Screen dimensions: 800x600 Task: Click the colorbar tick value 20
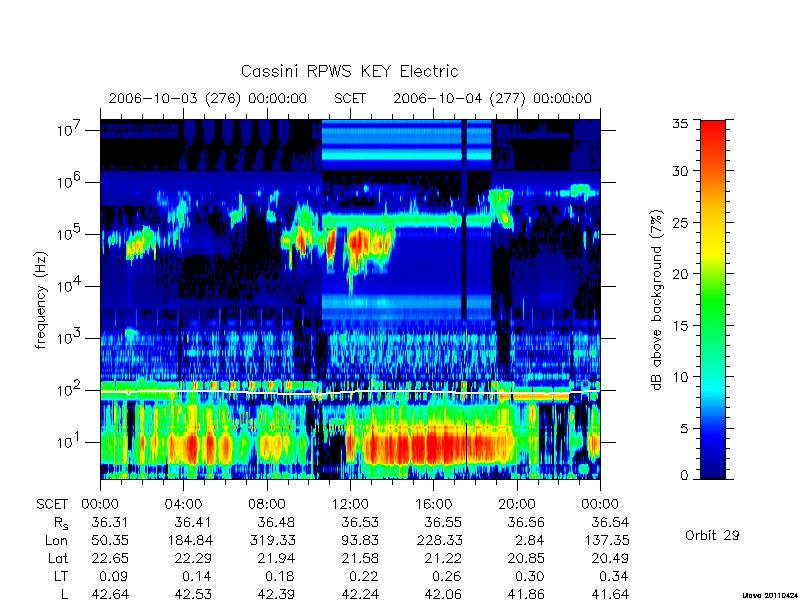[x=680, y=274]
